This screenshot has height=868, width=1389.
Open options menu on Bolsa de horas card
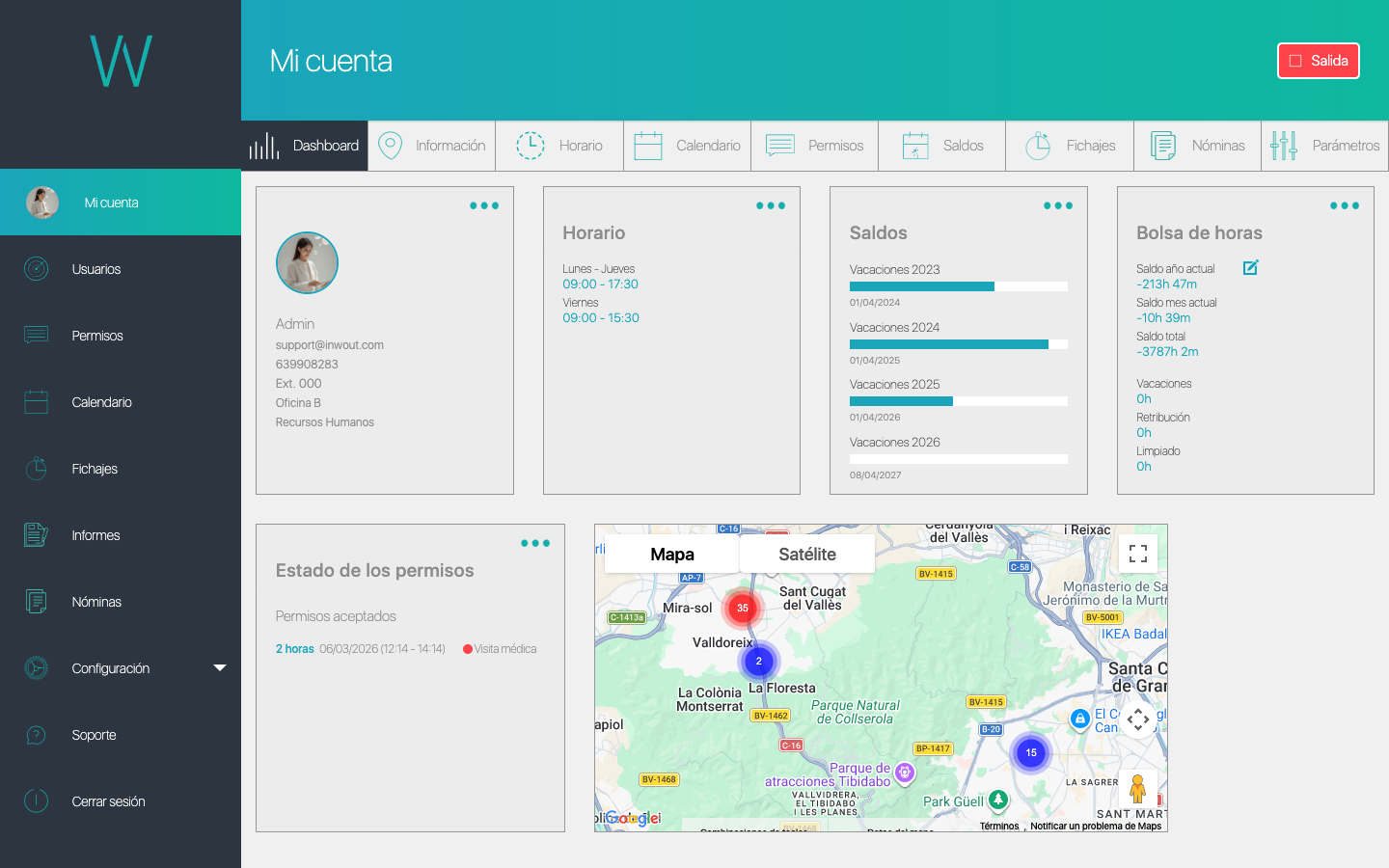pos(1345,205)
